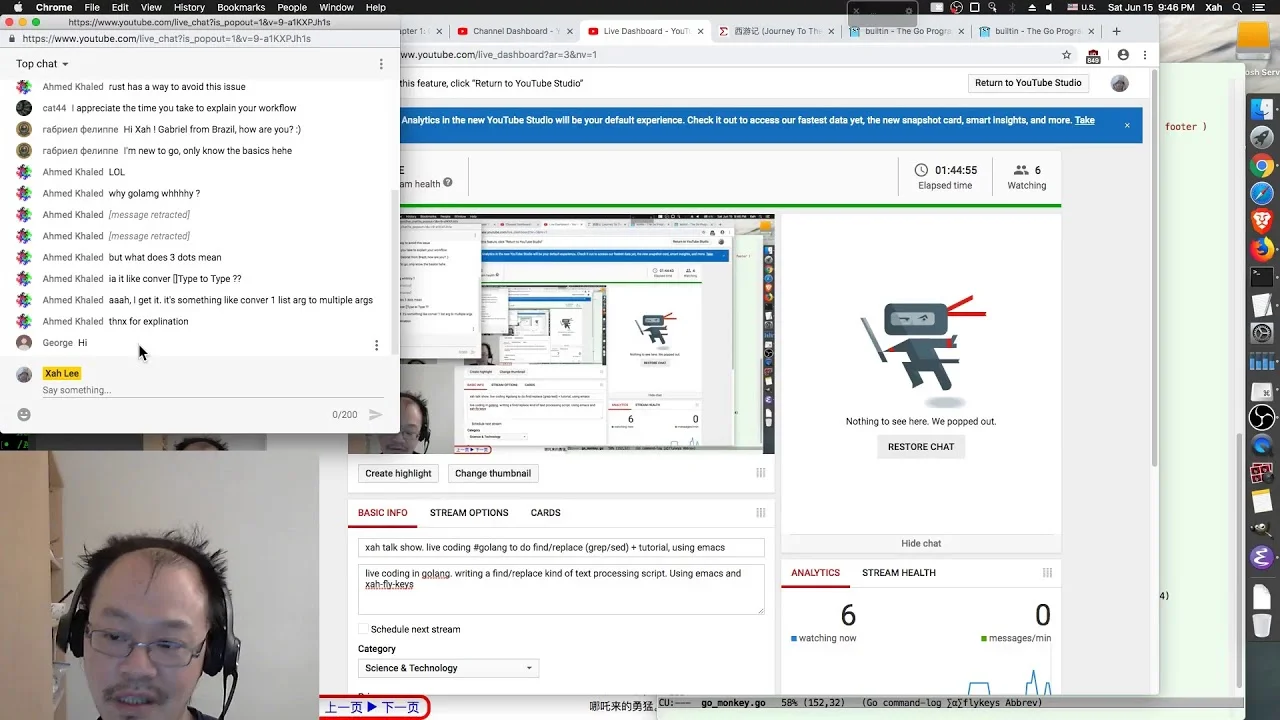This screenshot has height=720, width=1280.
Task: Click the Restore Chat button
Action: click(921, 447)
